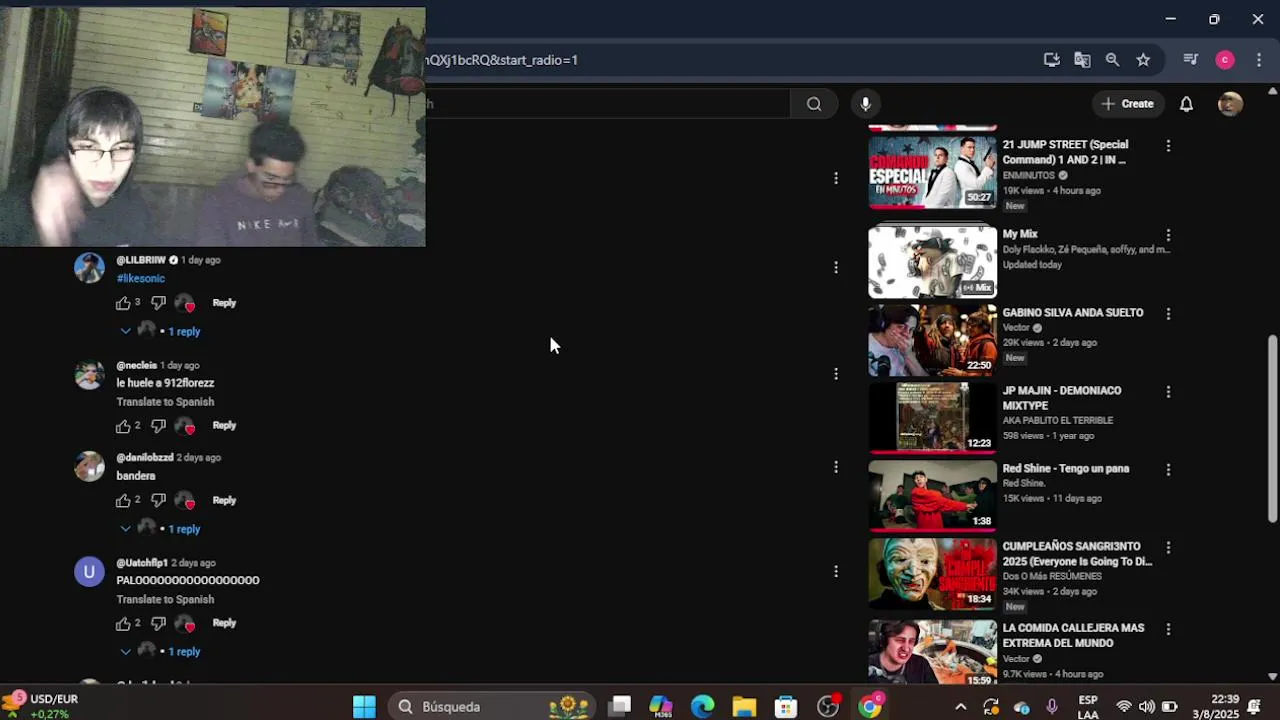Viewport: 1280px width, 720px height.
Task: Reply to the @necleis comment
Action: tap(224, 426)
